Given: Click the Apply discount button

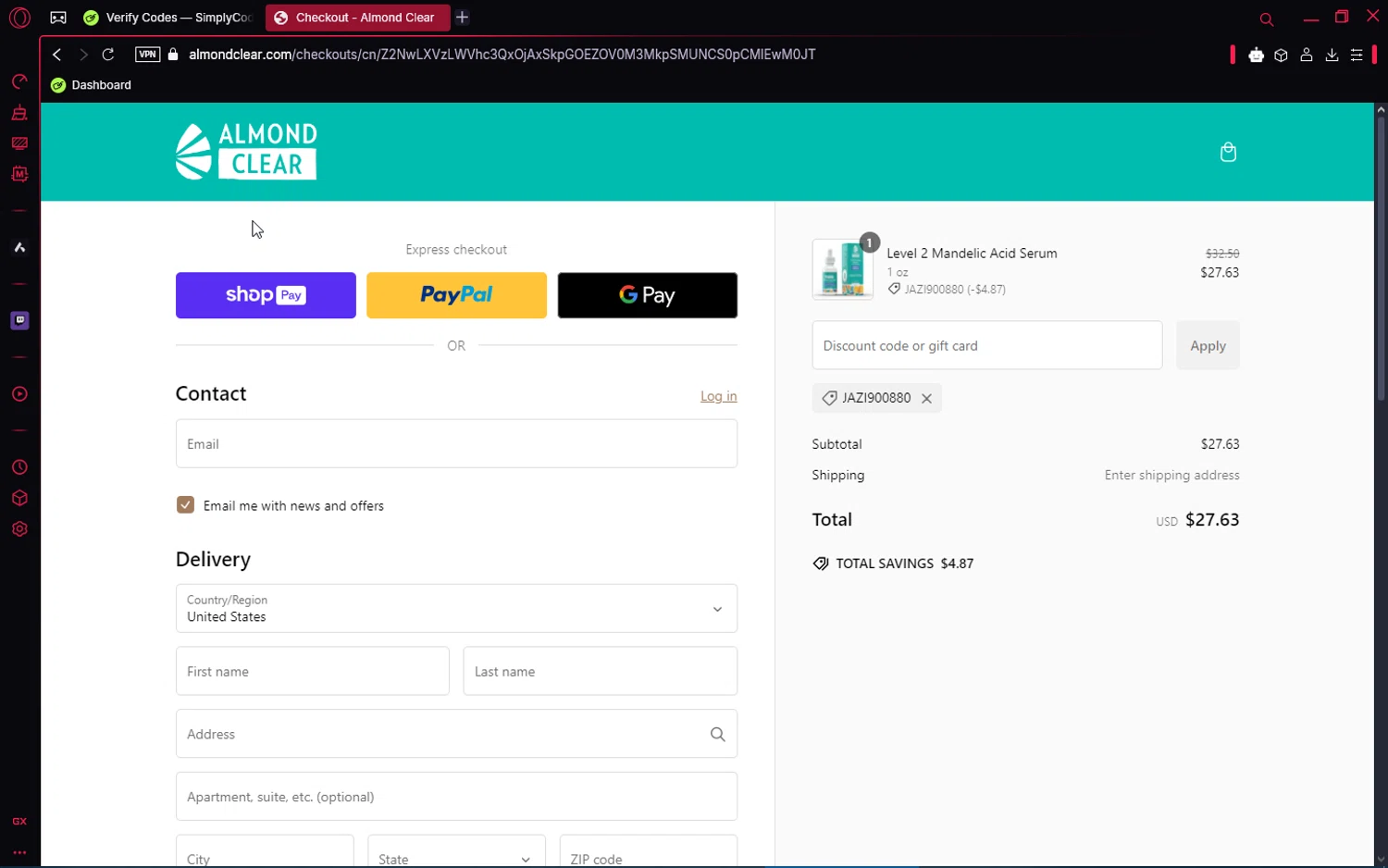Looking at the screenshot, I should pos(1208,345).
